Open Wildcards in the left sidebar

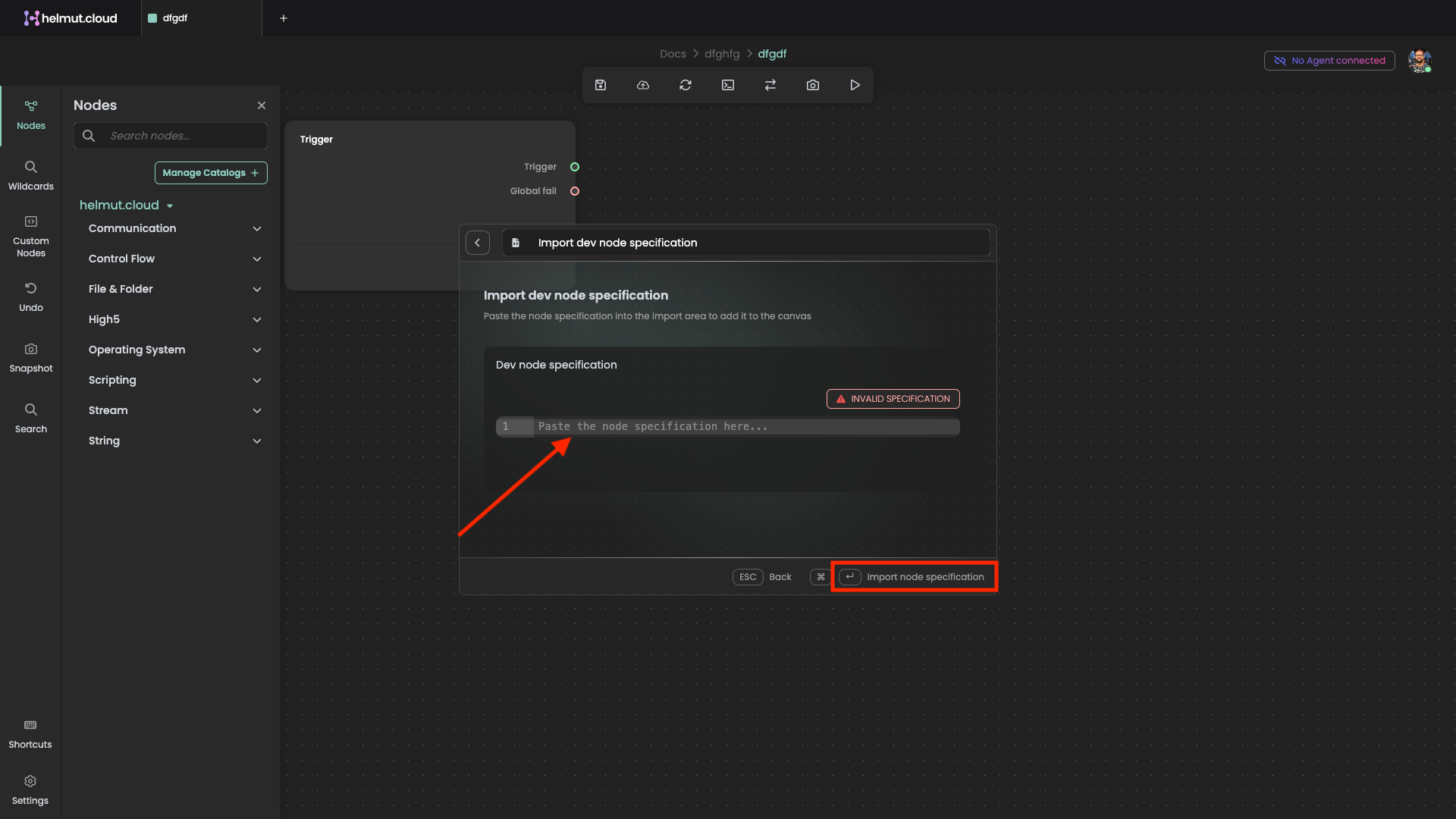point(31,175)
